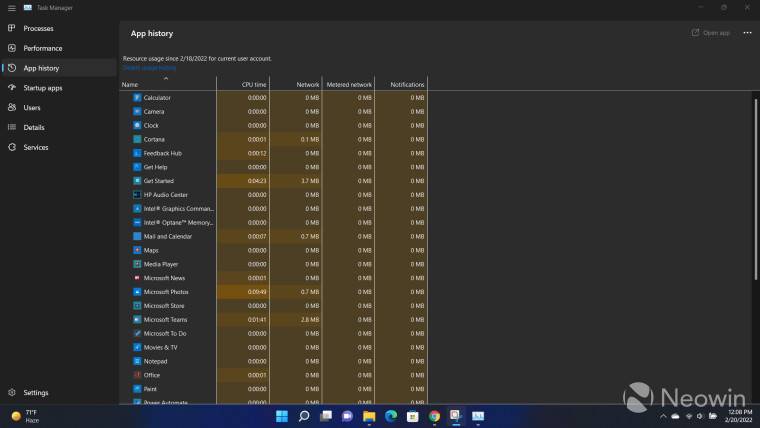Screen dimensions: 760x428
Task: Open the hamburger navigation menu
Action: [10, 8]
